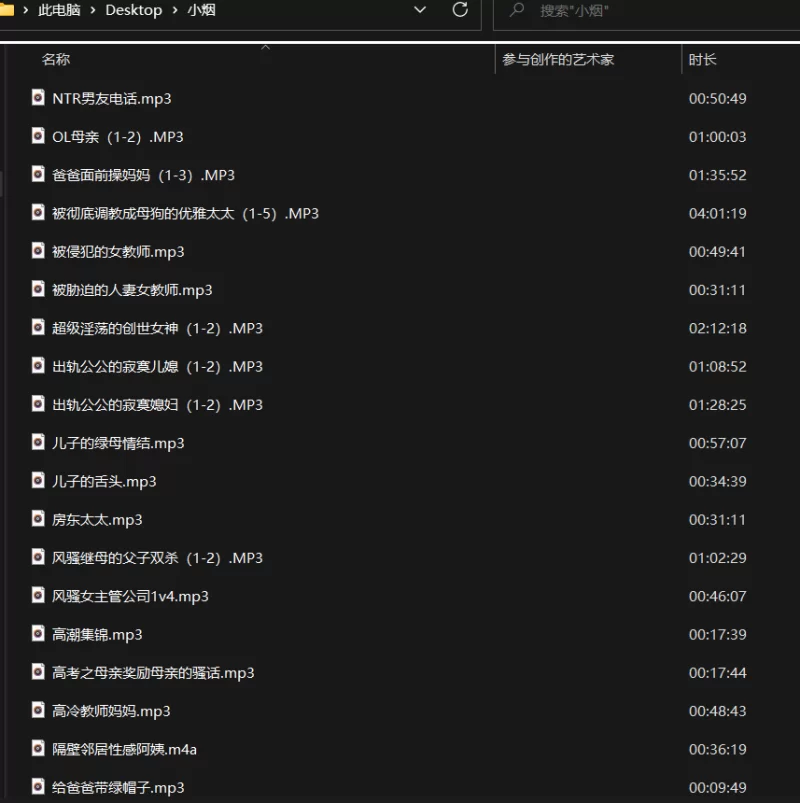Click the icon beside 高冷教师妈妈.mp3
The height and width of the screenshot is (803, 800).
point(38,710)
